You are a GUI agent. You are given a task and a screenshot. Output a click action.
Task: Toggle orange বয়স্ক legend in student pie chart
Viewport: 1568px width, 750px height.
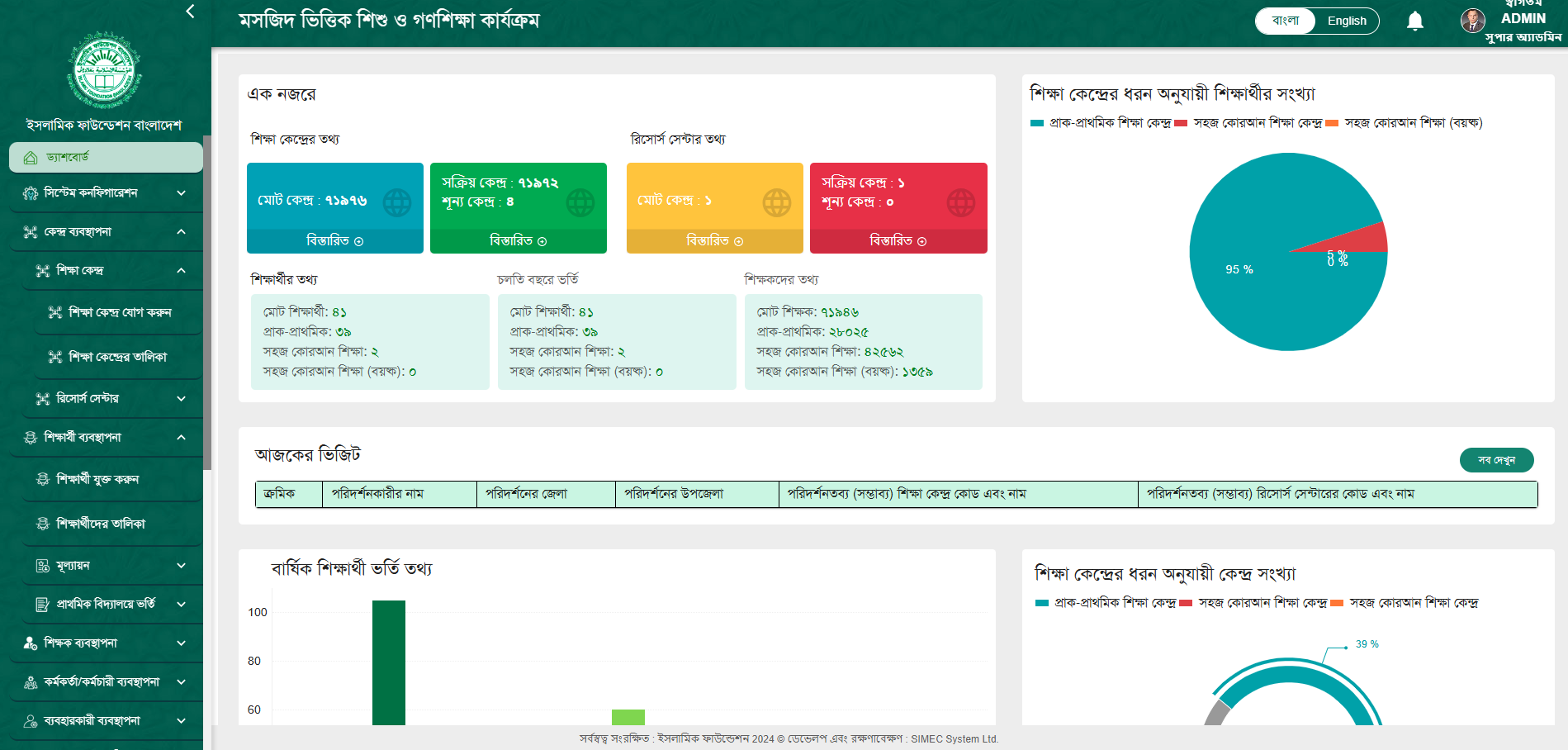tap(1332, 123)
